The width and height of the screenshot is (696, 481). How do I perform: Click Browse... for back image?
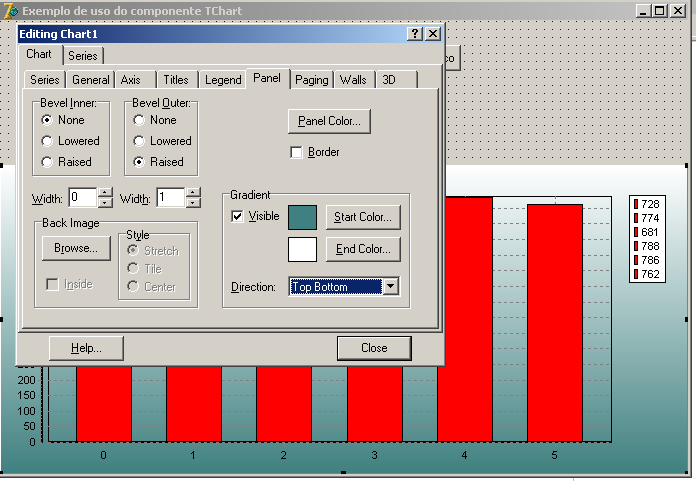pos(76,248)
